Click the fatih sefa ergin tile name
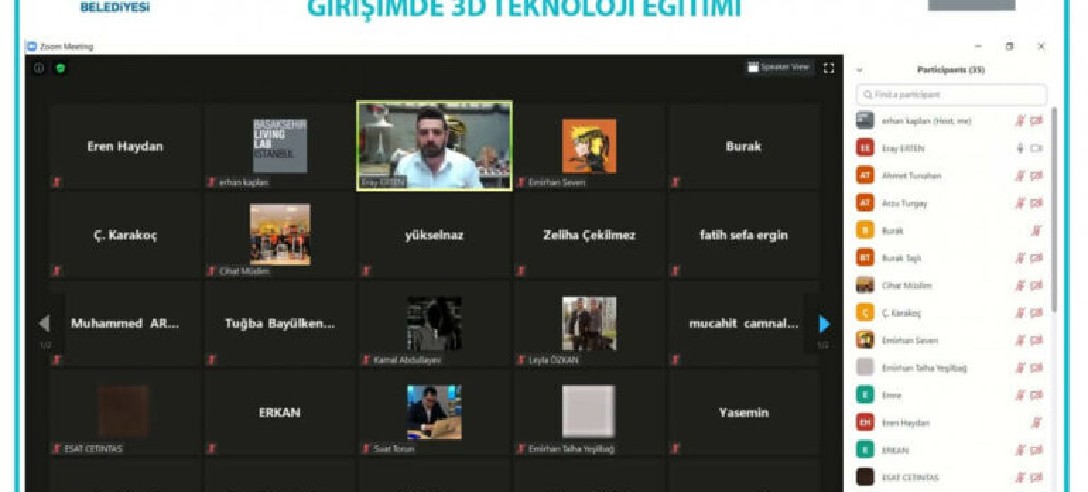The width and height of the screenshot is (1088, 492). (x=744, y=235)
